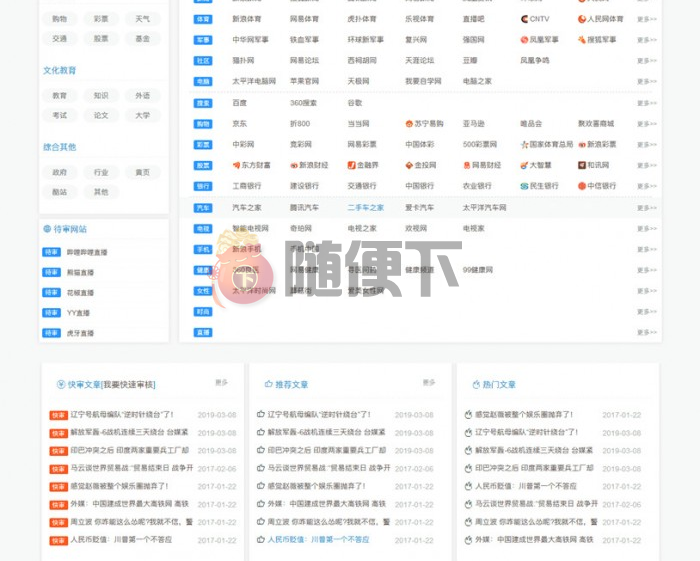Image resolution: width=700 pixels, height=561 pixels.
Task: Open 网易财经 link with red icon
Action: pos(482,165)
